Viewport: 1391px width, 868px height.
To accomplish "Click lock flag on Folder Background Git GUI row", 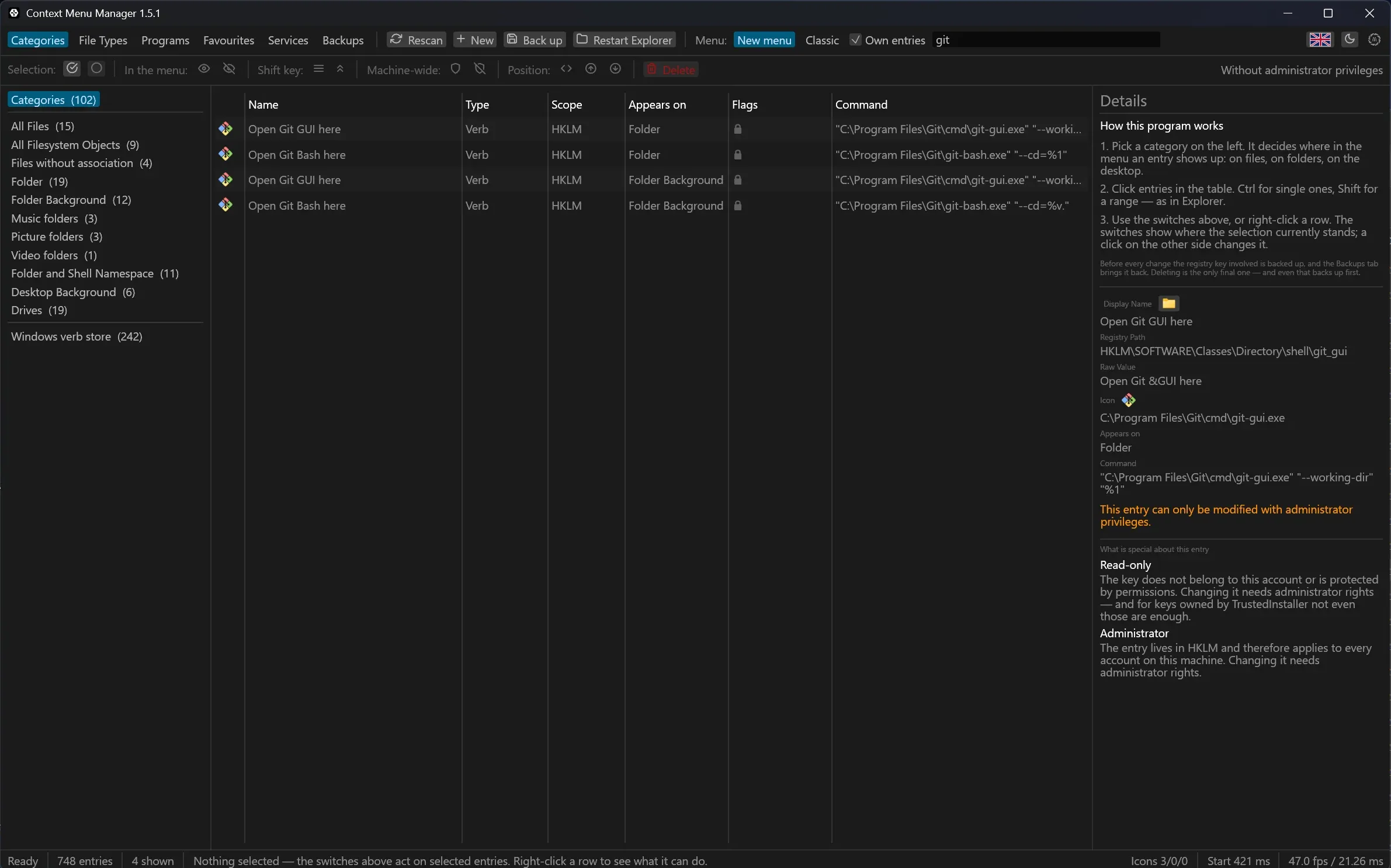I will [738, 180].
